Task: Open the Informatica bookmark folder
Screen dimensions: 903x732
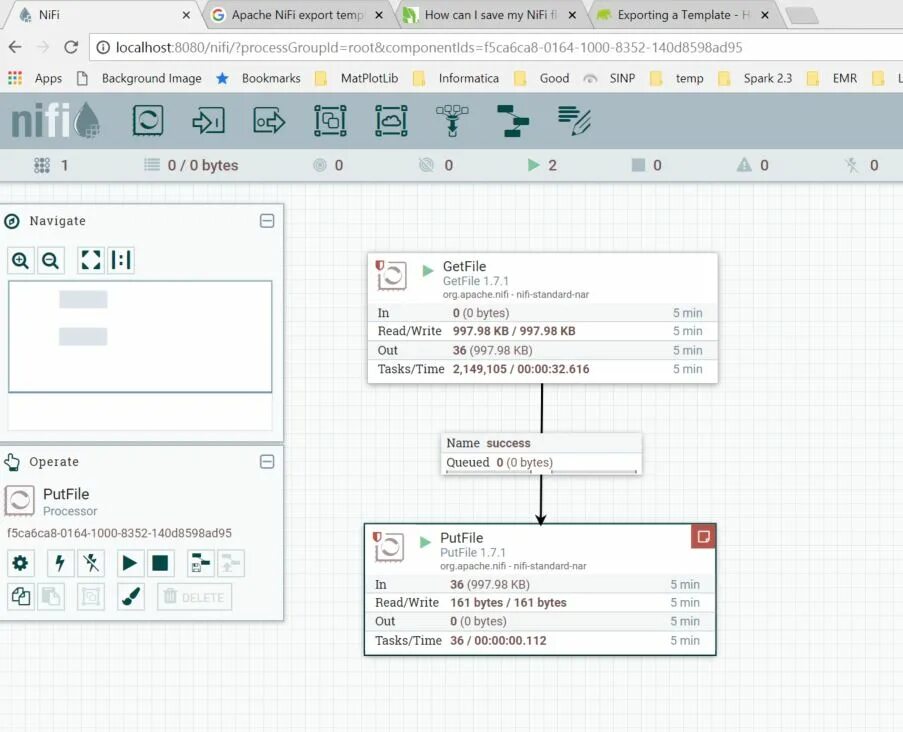Action: (456, 78)
